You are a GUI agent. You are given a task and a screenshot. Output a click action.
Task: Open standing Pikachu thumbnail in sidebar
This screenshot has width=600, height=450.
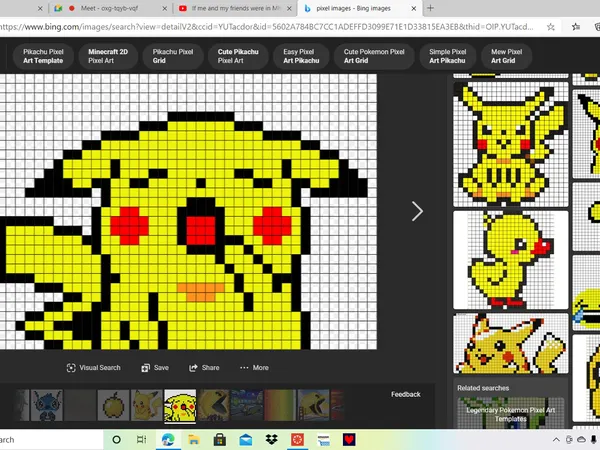(511, 144)
